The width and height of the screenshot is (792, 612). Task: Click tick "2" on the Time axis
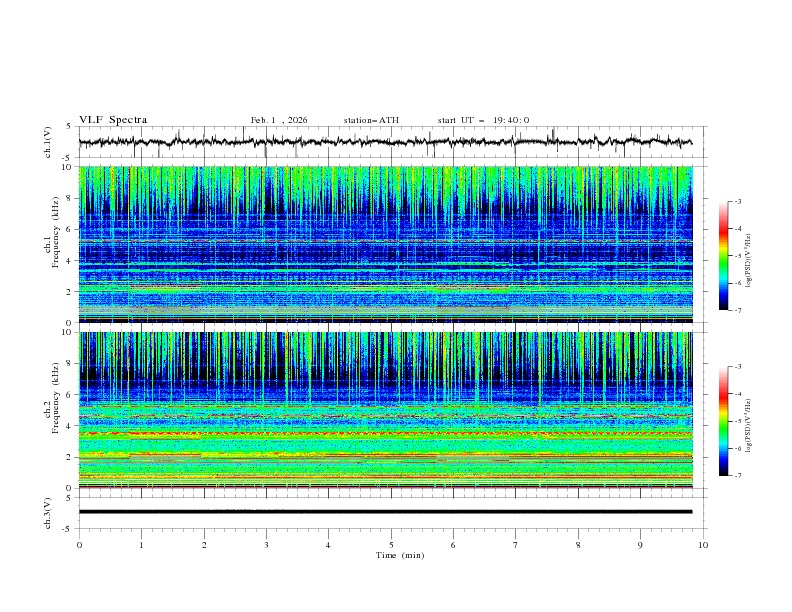pos(204,545)
